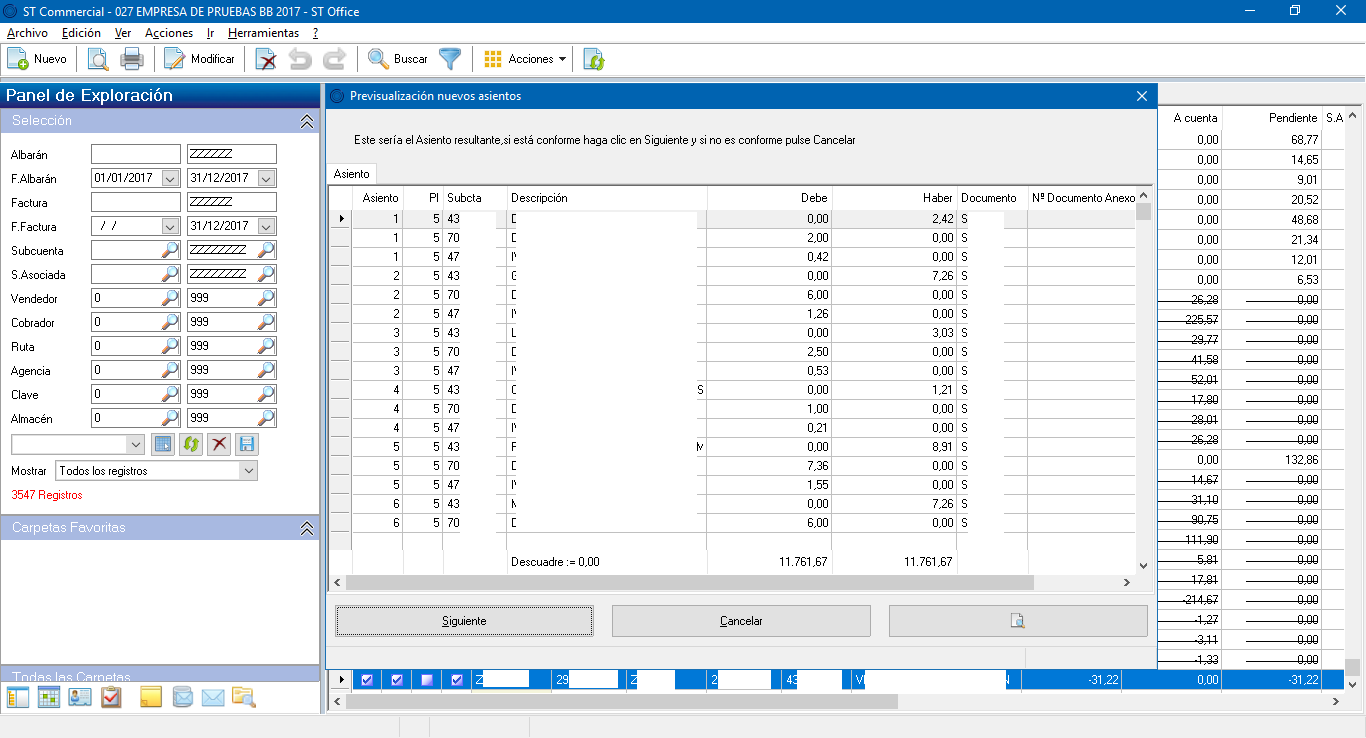1366x738 pixels.
Task: Toggle the third checkbox in the highlighted bottom row
Action: coord(427,680)
